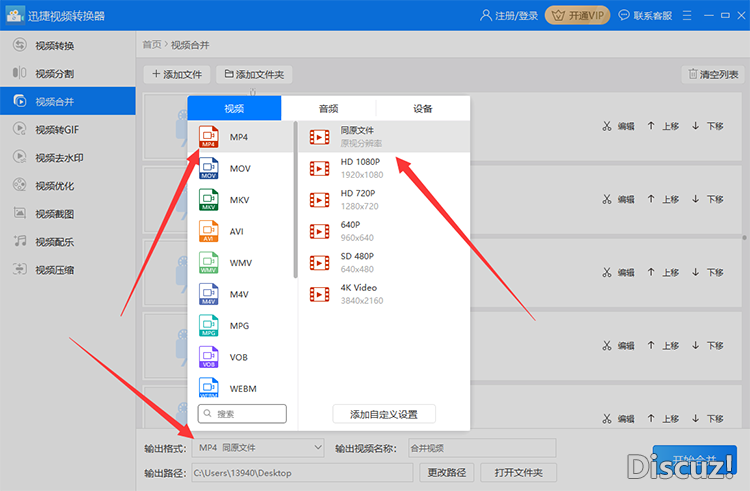Open 视频优化 in the sidebar

click(67, 185)
